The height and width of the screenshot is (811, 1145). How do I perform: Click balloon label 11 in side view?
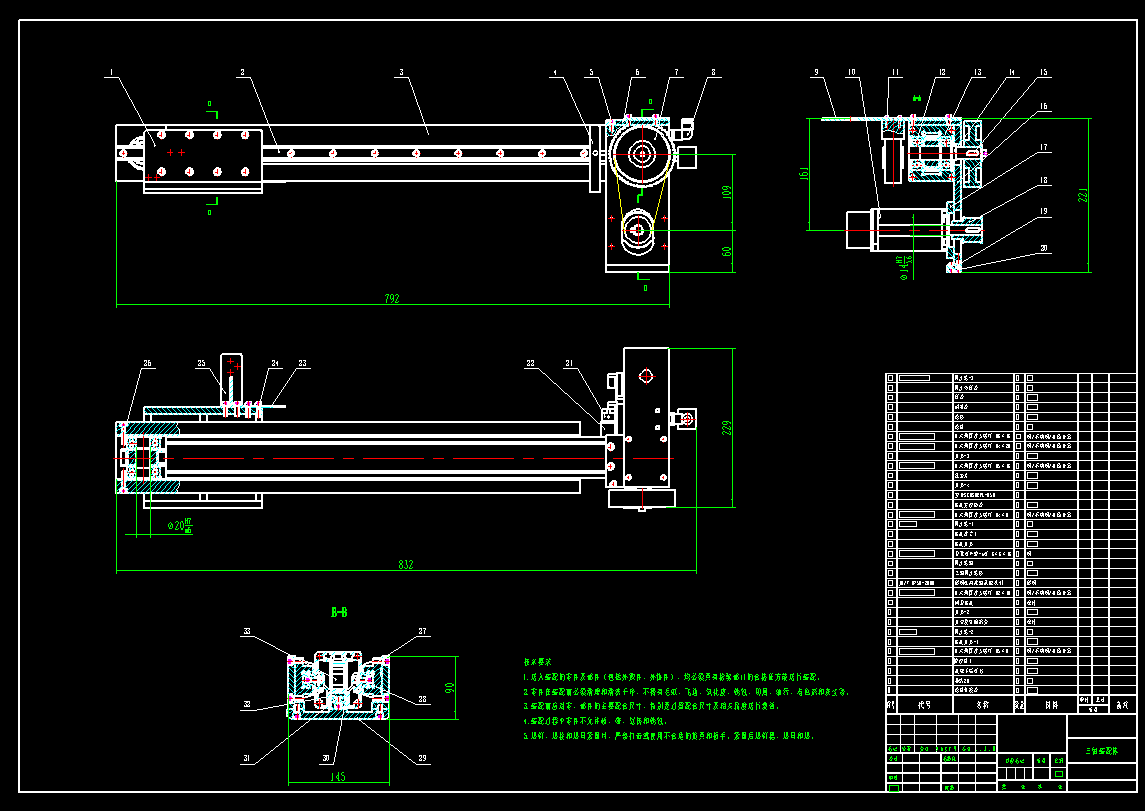pyautogui.click(x=895, y=72)
